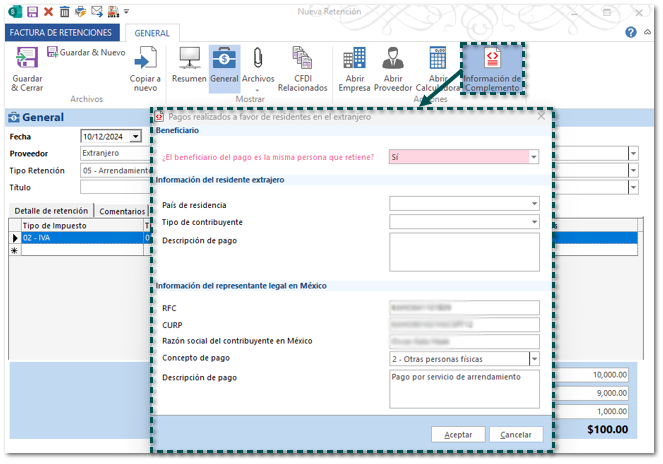Open País de residencia dropdown
Screen dimensions: 663x464
pos(534,204)
